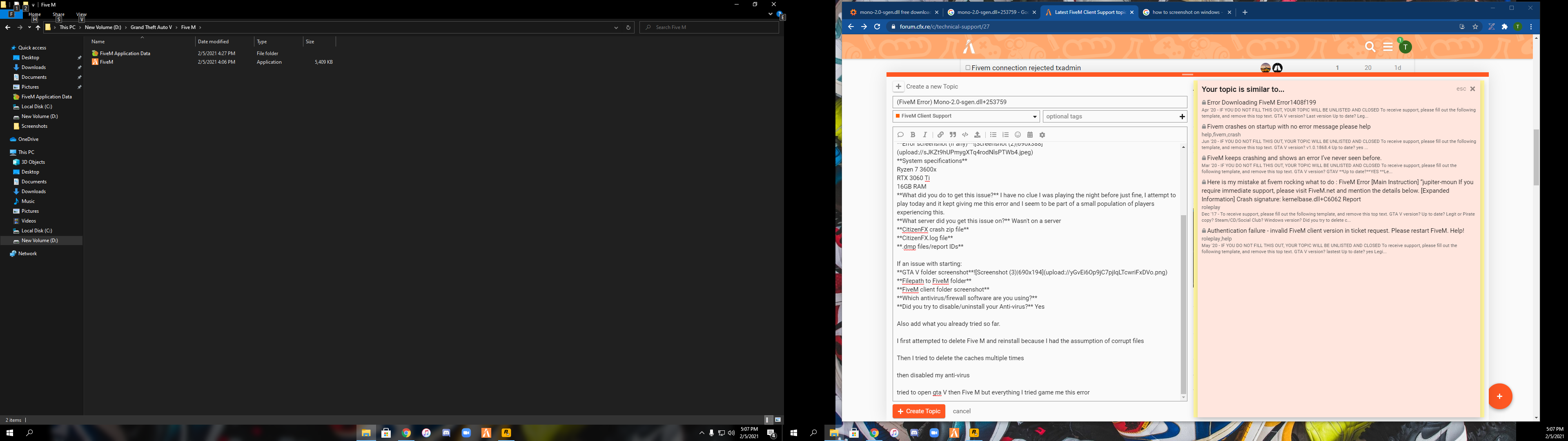Open the Home ribbon tab
This screenshot has height=441, width=1568.
(x=35, y=15)
